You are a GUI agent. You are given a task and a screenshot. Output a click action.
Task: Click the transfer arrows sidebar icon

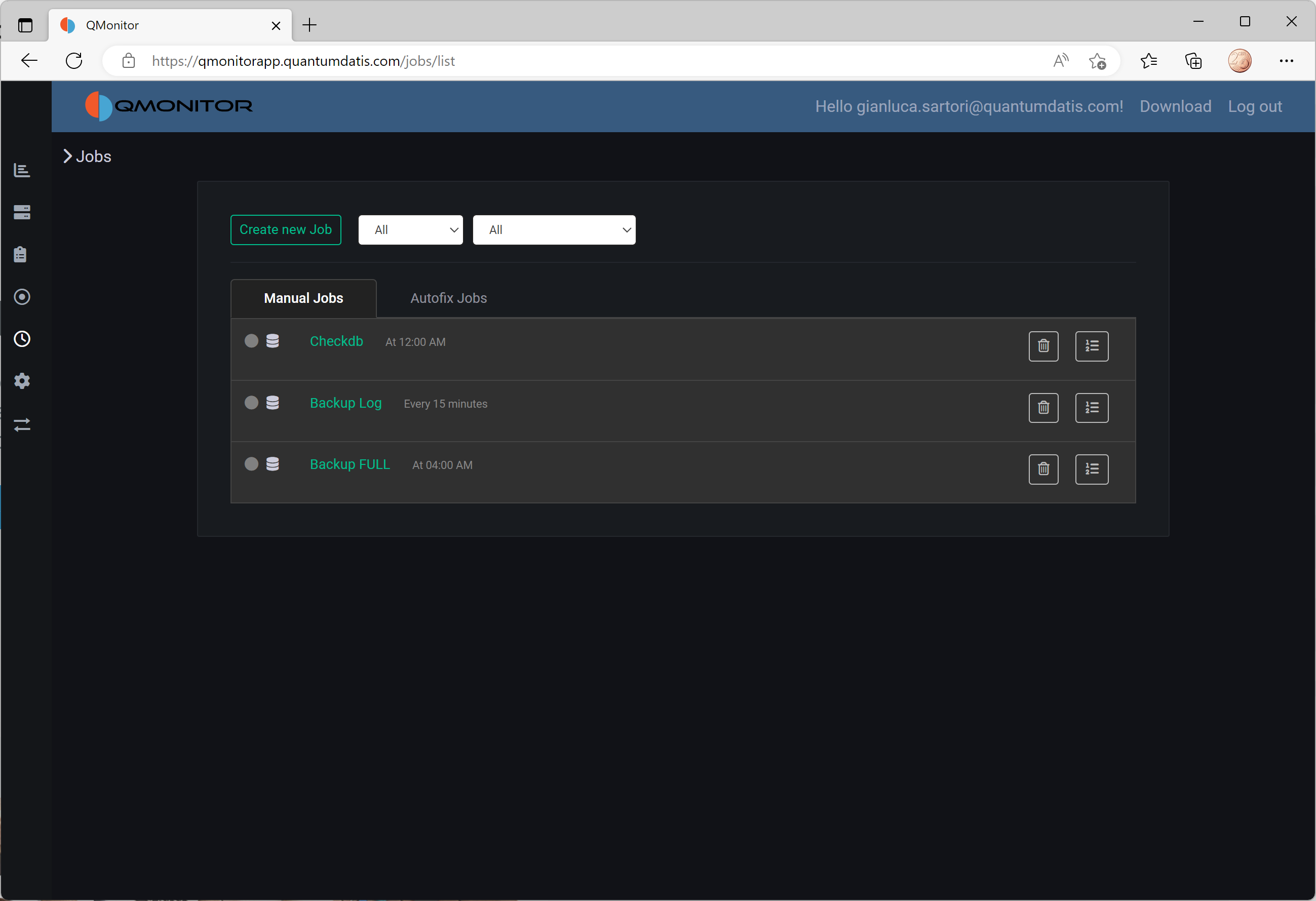click(x=21, y=424)
